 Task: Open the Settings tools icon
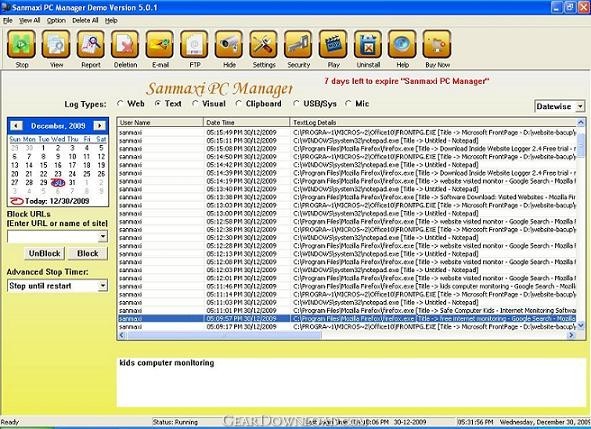click(264, 44)
